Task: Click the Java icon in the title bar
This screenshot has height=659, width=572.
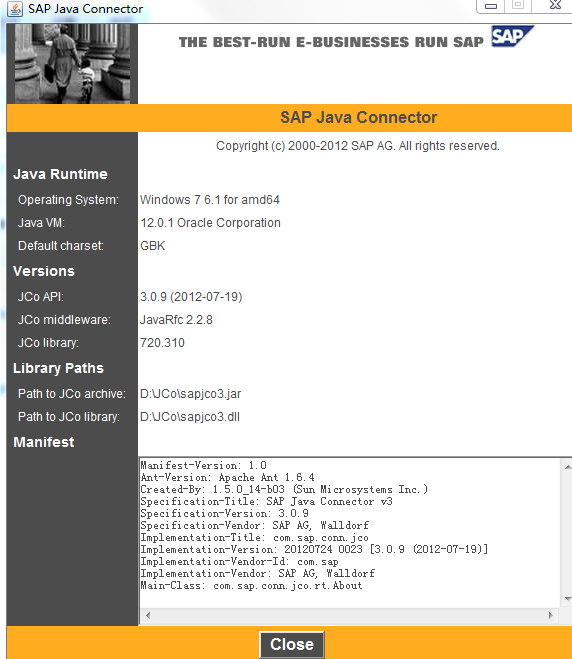Action: click(x=15, y=8)
